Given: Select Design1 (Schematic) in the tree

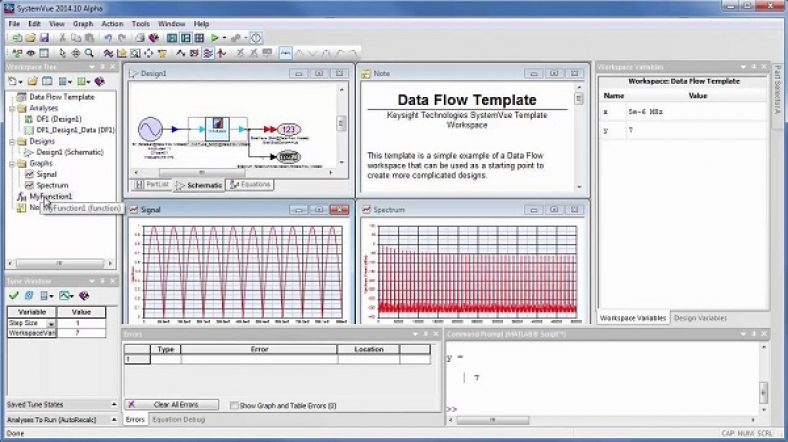Looking at the screenshot, I should (70, 152).
